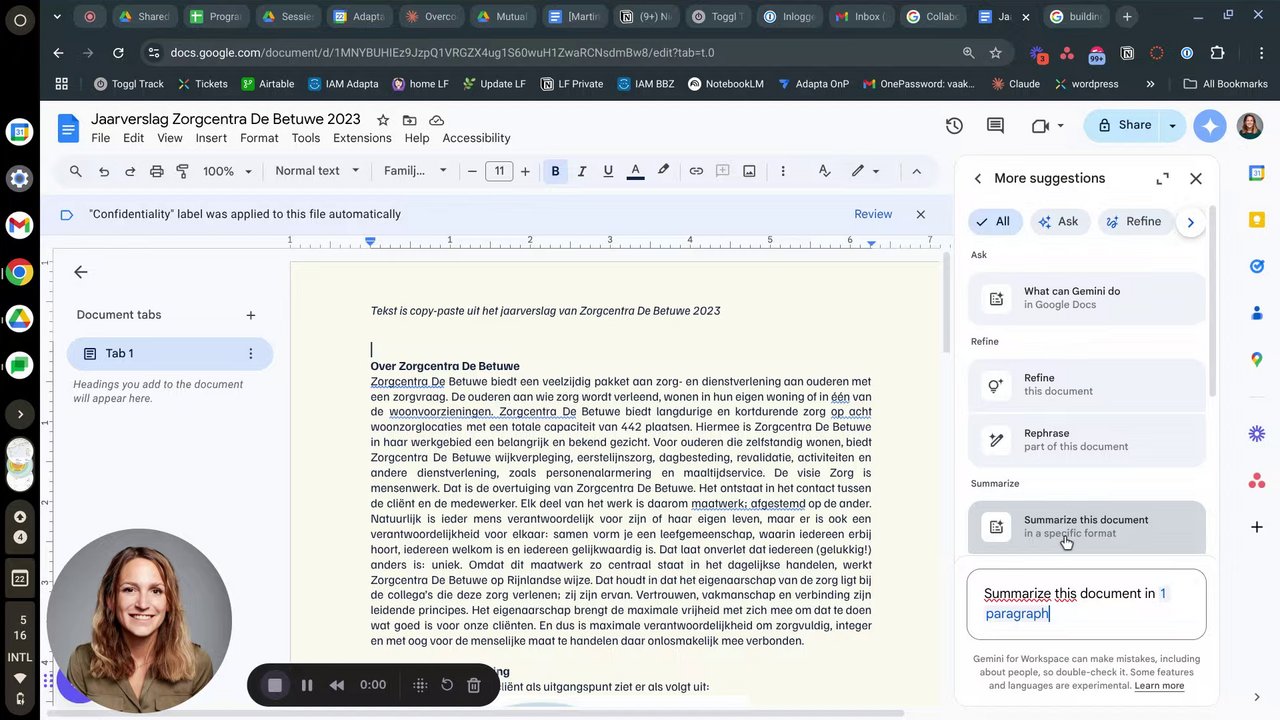Open the Extensions menu
1280x720 pixels.
362,138
